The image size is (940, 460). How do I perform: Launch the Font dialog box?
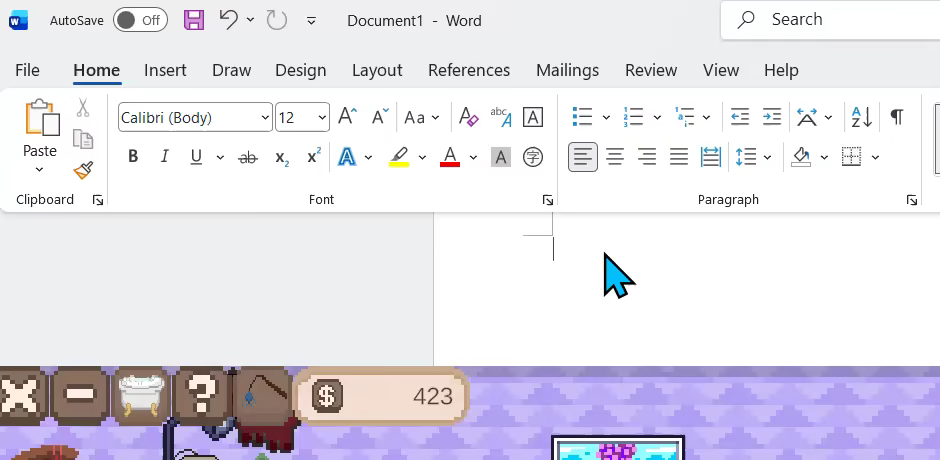(547, 200)
